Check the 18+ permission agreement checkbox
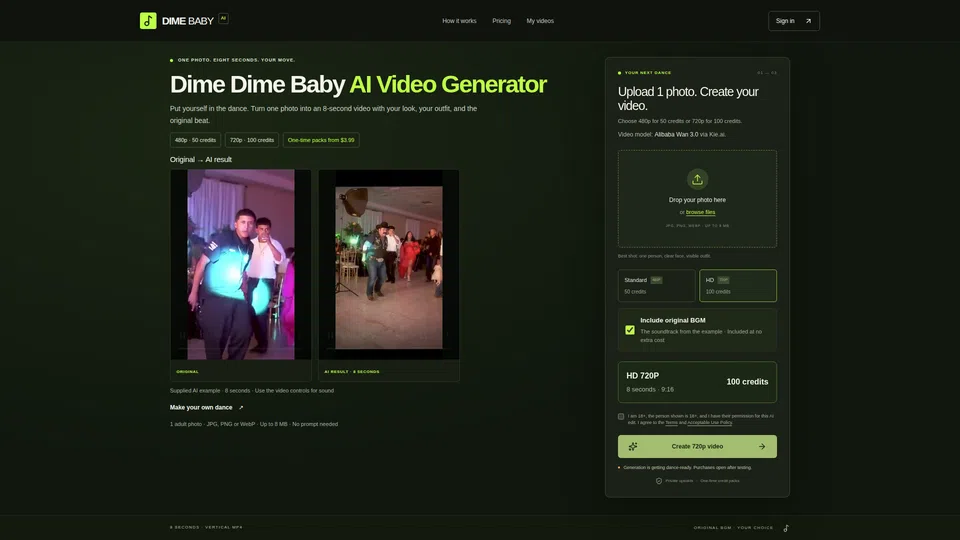The image size is (960, 540). (621, 416)
